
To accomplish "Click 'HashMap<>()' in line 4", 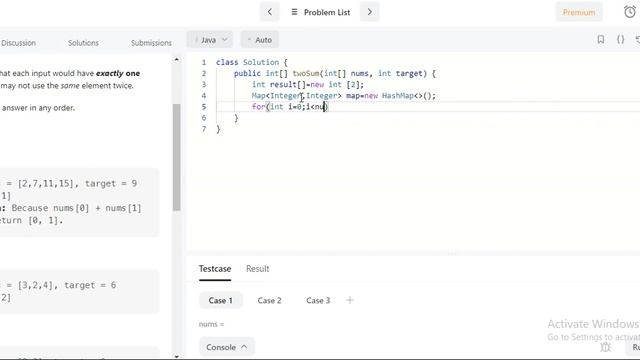I will coord(409,96).
